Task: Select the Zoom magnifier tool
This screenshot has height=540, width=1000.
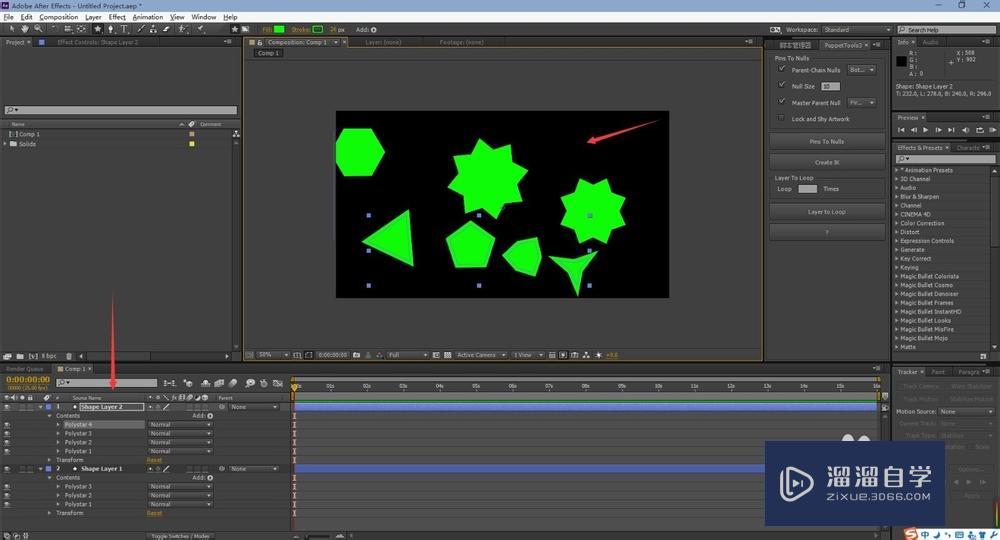Action: click(38, 29)
